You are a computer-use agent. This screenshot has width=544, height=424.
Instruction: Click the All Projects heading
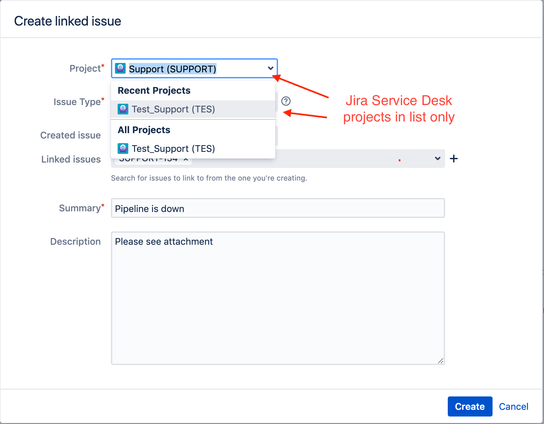pyautogui.click(x=144, y=130)
